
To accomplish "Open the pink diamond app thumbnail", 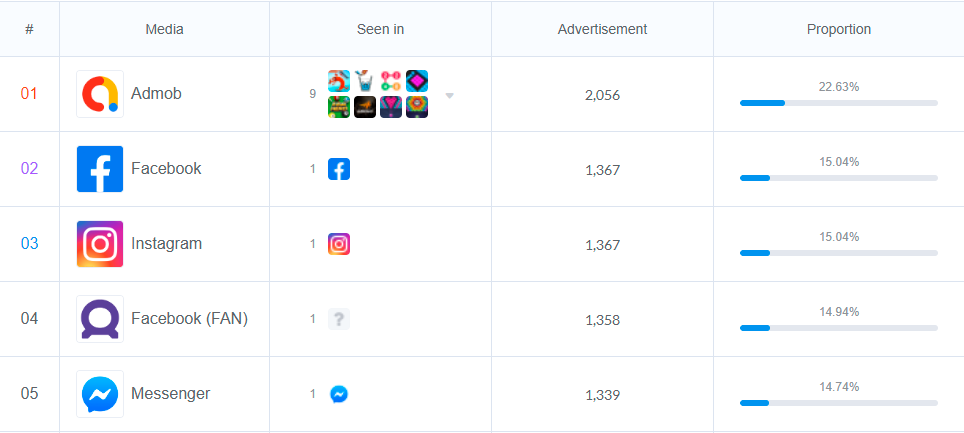I will [x=417, y=81].
